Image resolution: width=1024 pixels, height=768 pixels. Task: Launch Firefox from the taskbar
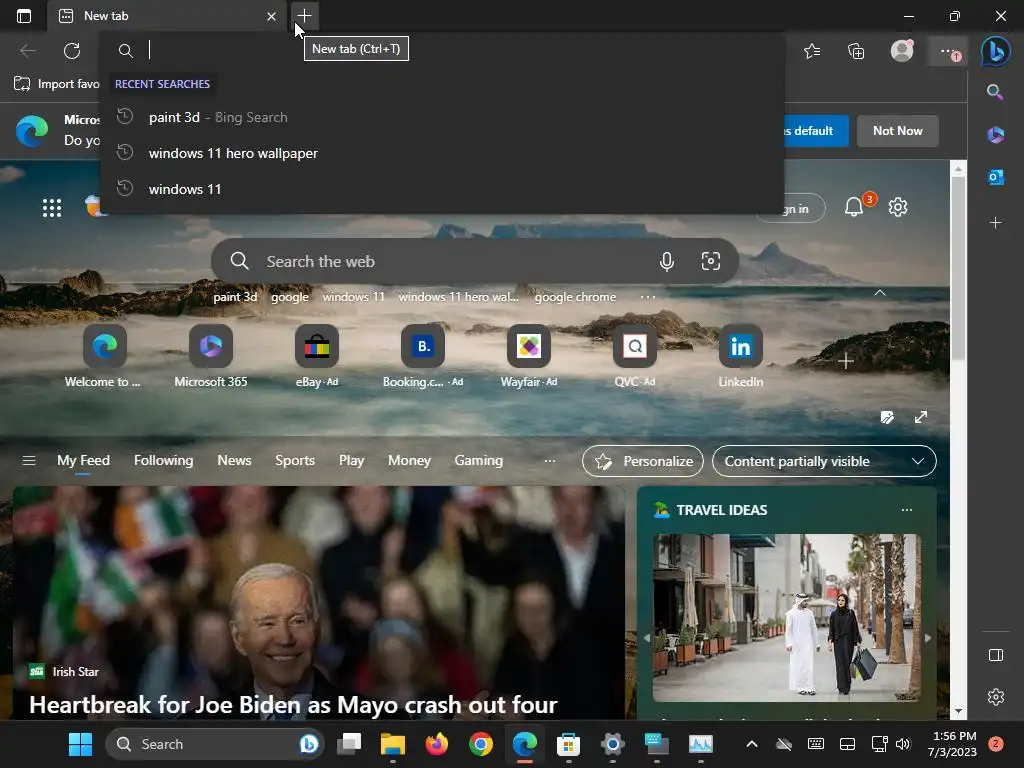[436, 744]
